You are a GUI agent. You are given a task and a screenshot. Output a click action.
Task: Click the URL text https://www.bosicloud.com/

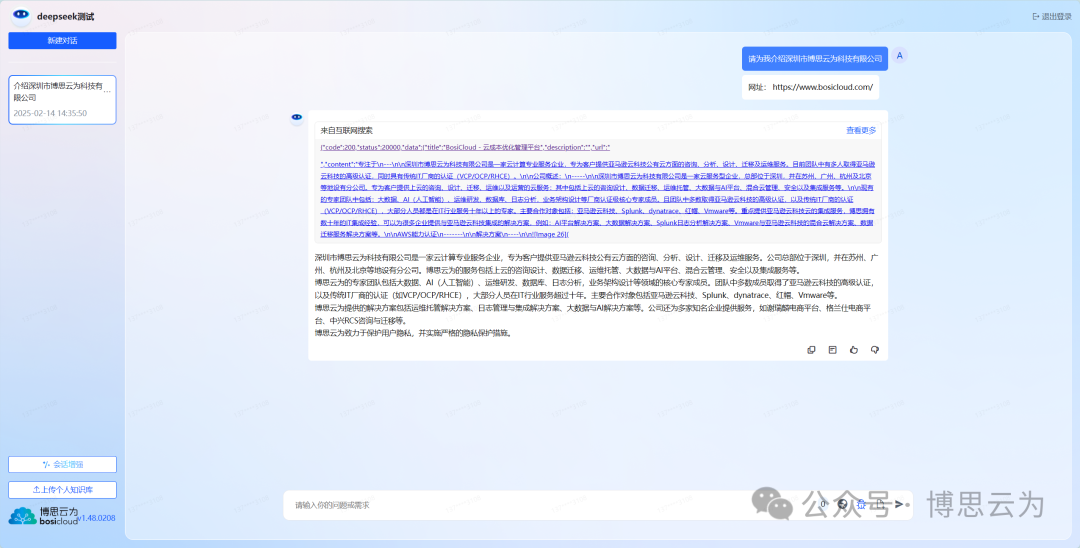coord(822,87)
